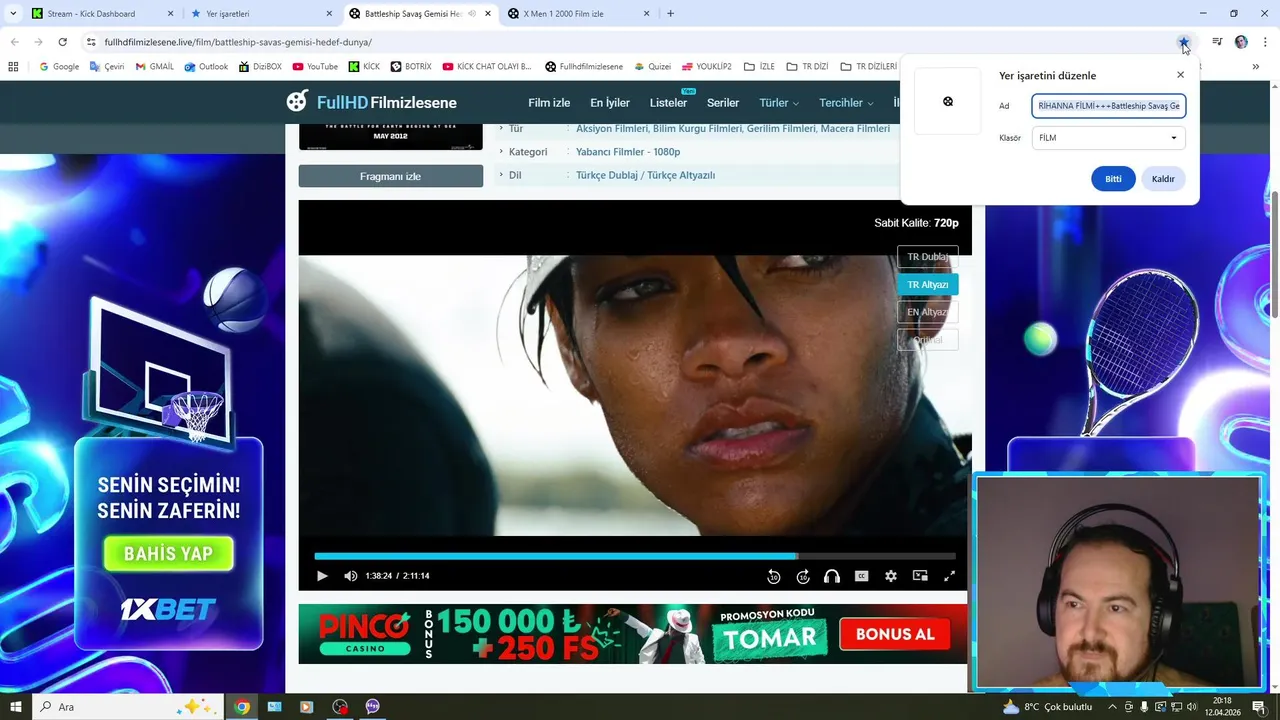Select the TR Altyazı option
The height and width of the screenshot is (720, 1280).
[x=928, y=285]
